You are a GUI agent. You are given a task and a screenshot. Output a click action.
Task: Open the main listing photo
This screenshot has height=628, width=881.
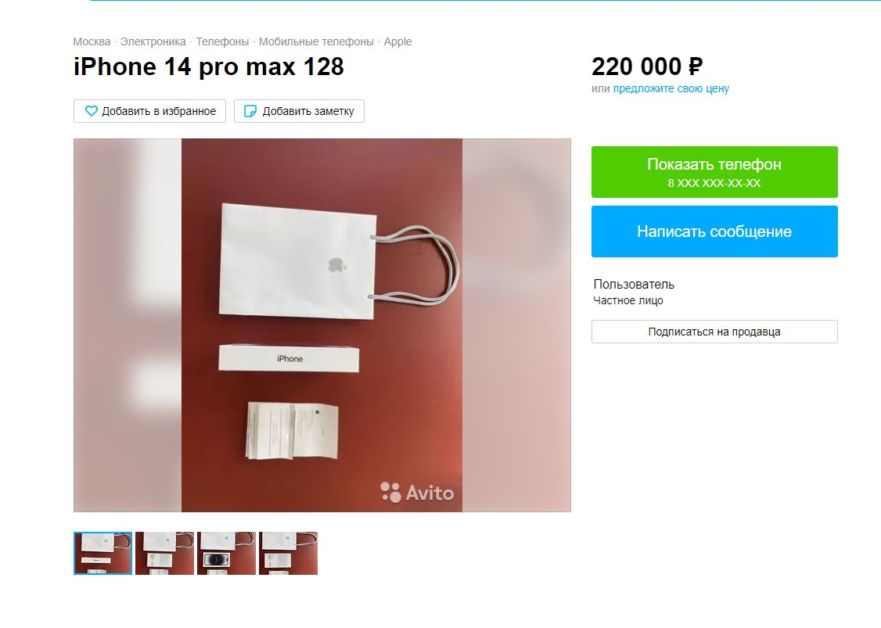[x=322, y=325]
